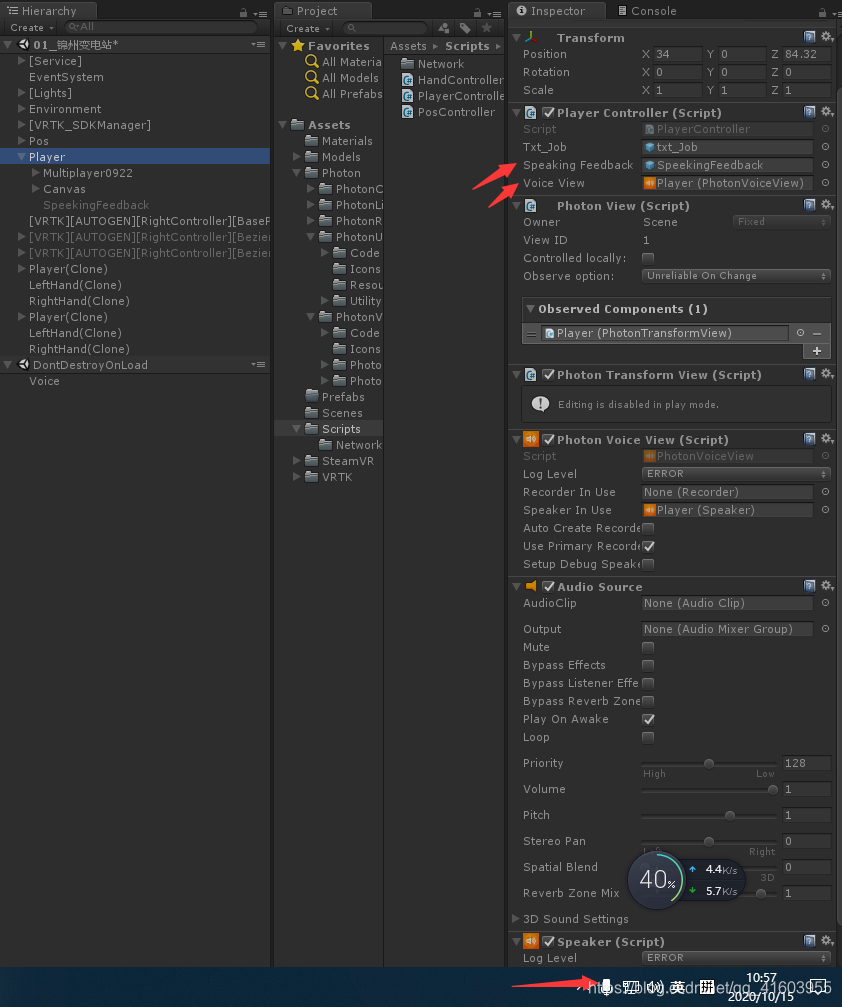Switch to Console tab
842x1007 pixels.
point(646,11)
